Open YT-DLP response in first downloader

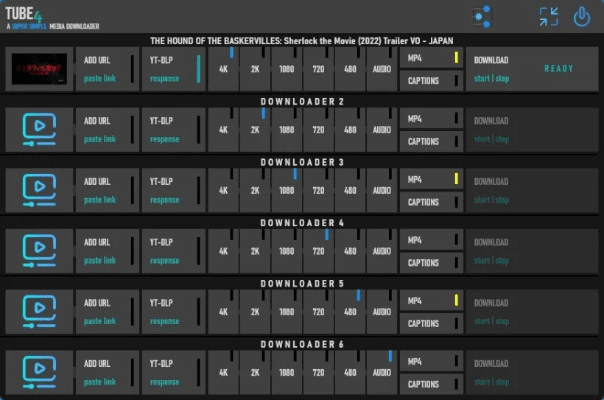(165, 79)
